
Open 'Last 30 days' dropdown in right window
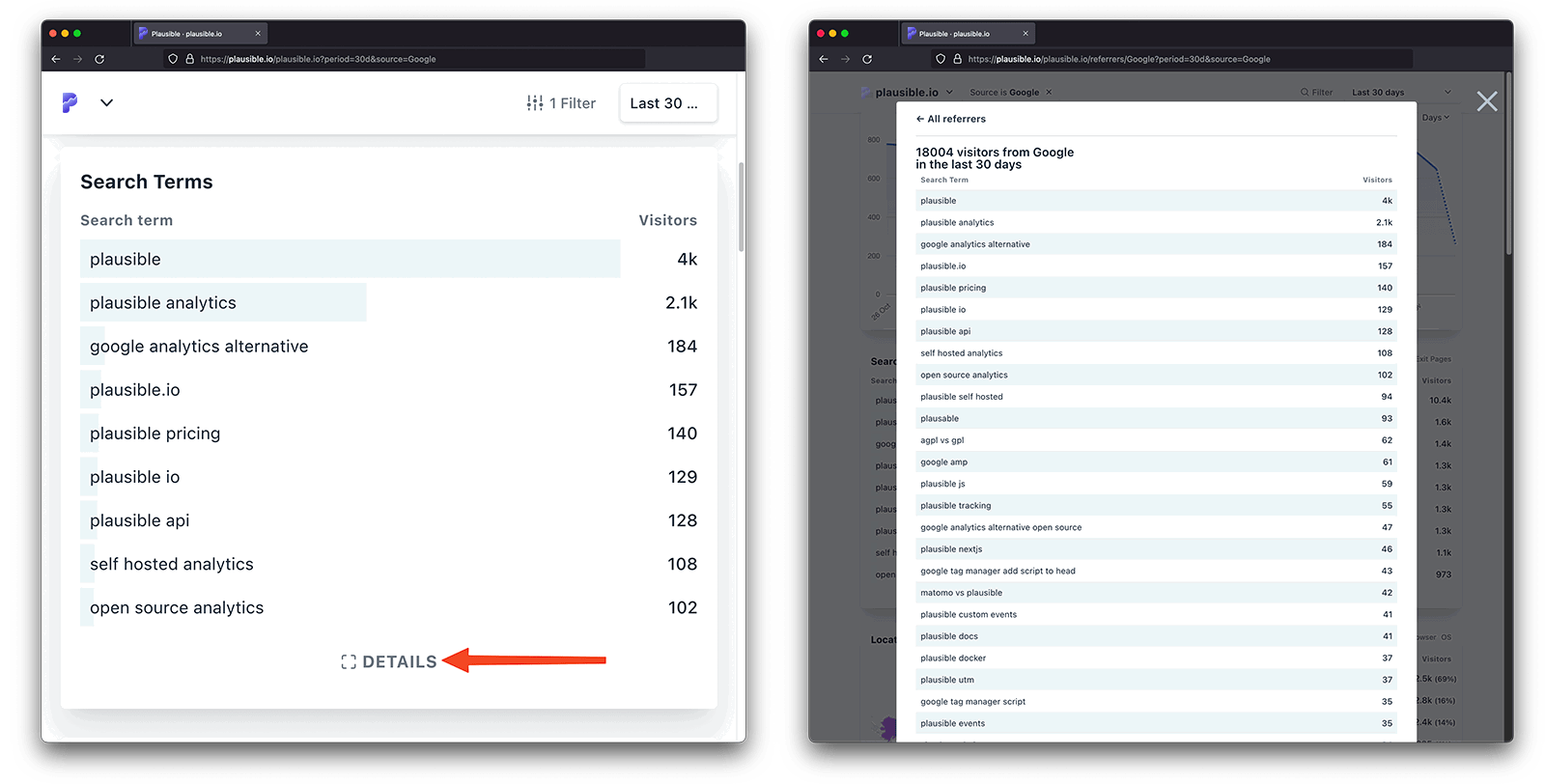click(x=1401, y=93)
